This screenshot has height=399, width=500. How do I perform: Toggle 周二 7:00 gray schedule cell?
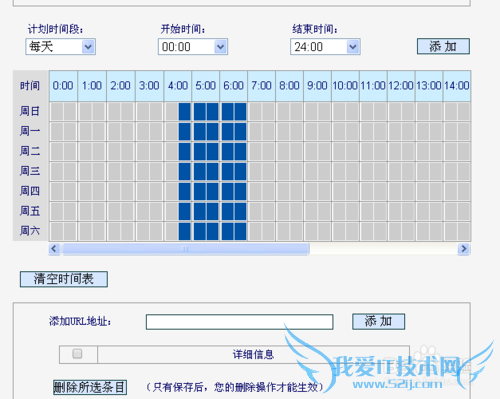(255, 152)
